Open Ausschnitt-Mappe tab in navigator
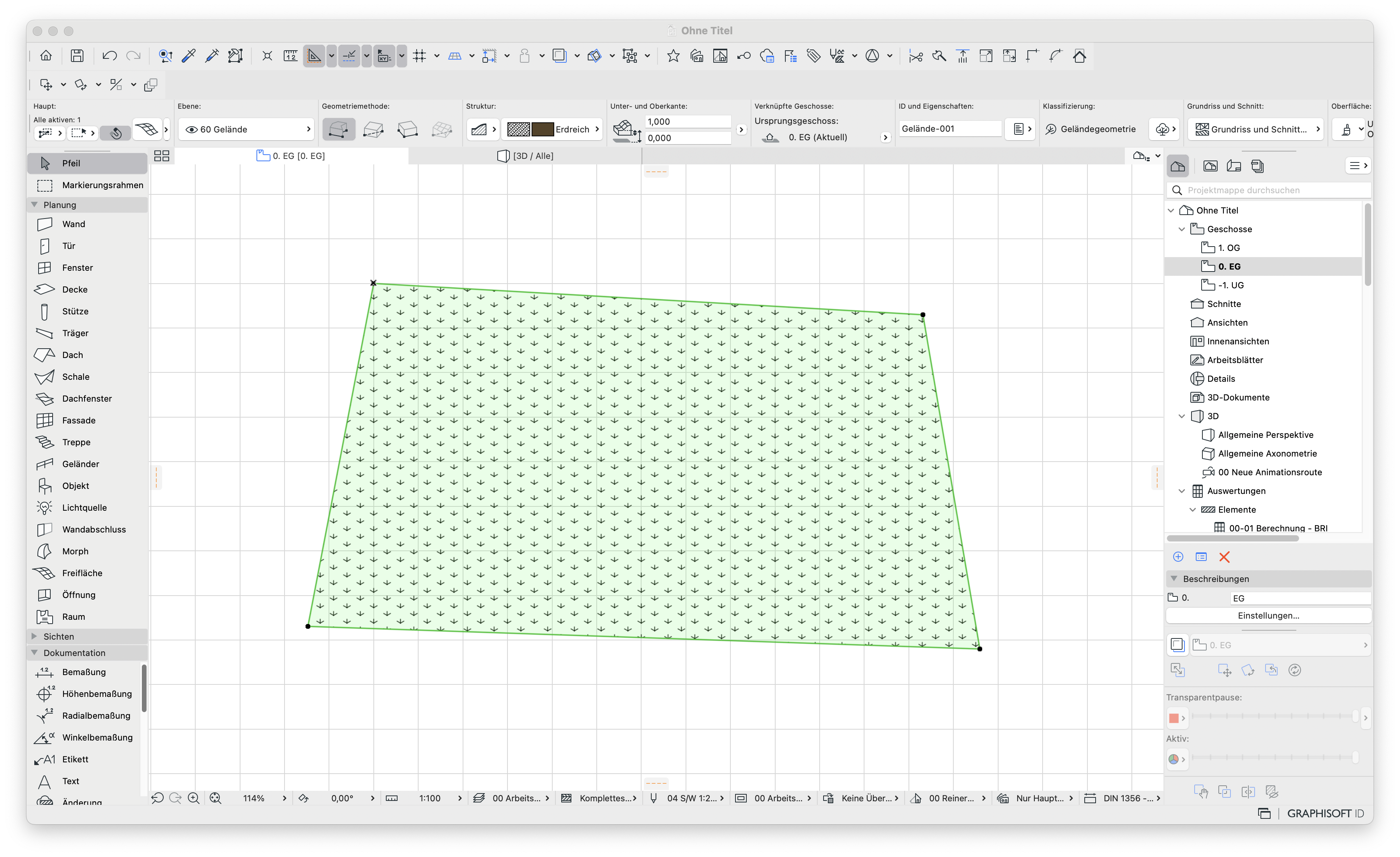The width and height of the screenshot is (1400, 857). click(1210, 166)
